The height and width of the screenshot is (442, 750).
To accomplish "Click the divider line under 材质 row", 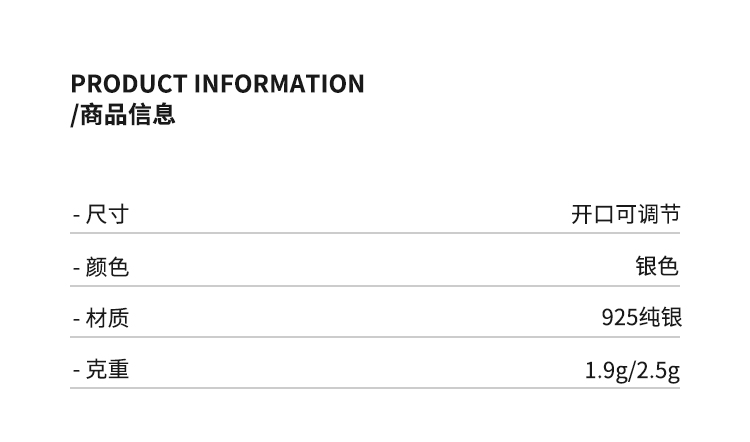I will [375, 337].
